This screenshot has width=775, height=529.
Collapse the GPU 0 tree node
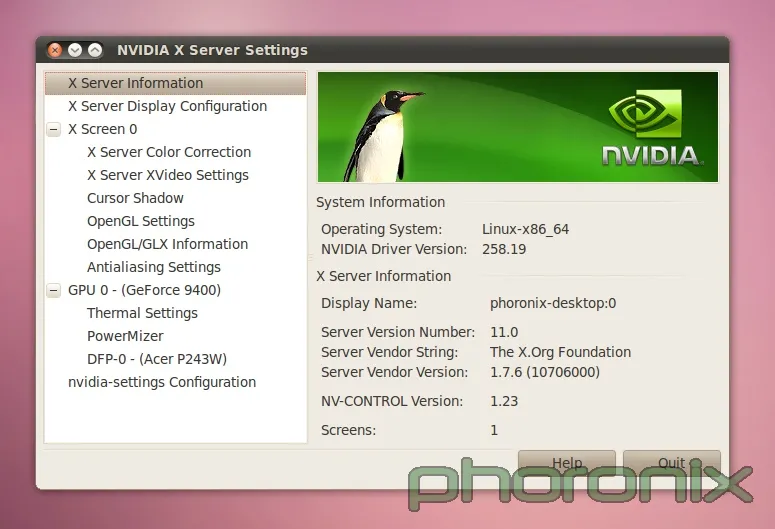point(54,290)
